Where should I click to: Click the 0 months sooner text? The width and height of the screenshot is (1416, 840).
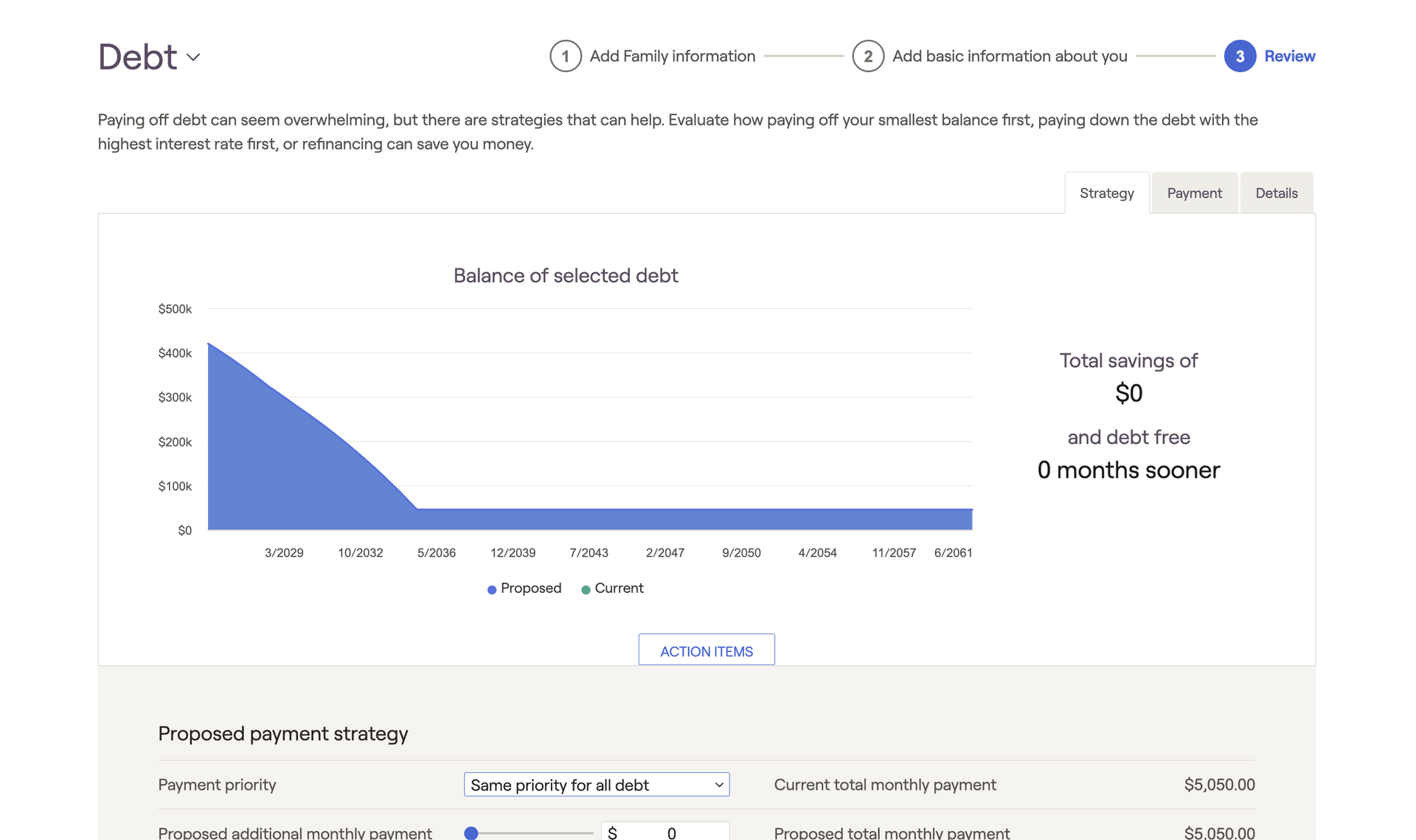pyautogui.click(x=1128, y=470)
